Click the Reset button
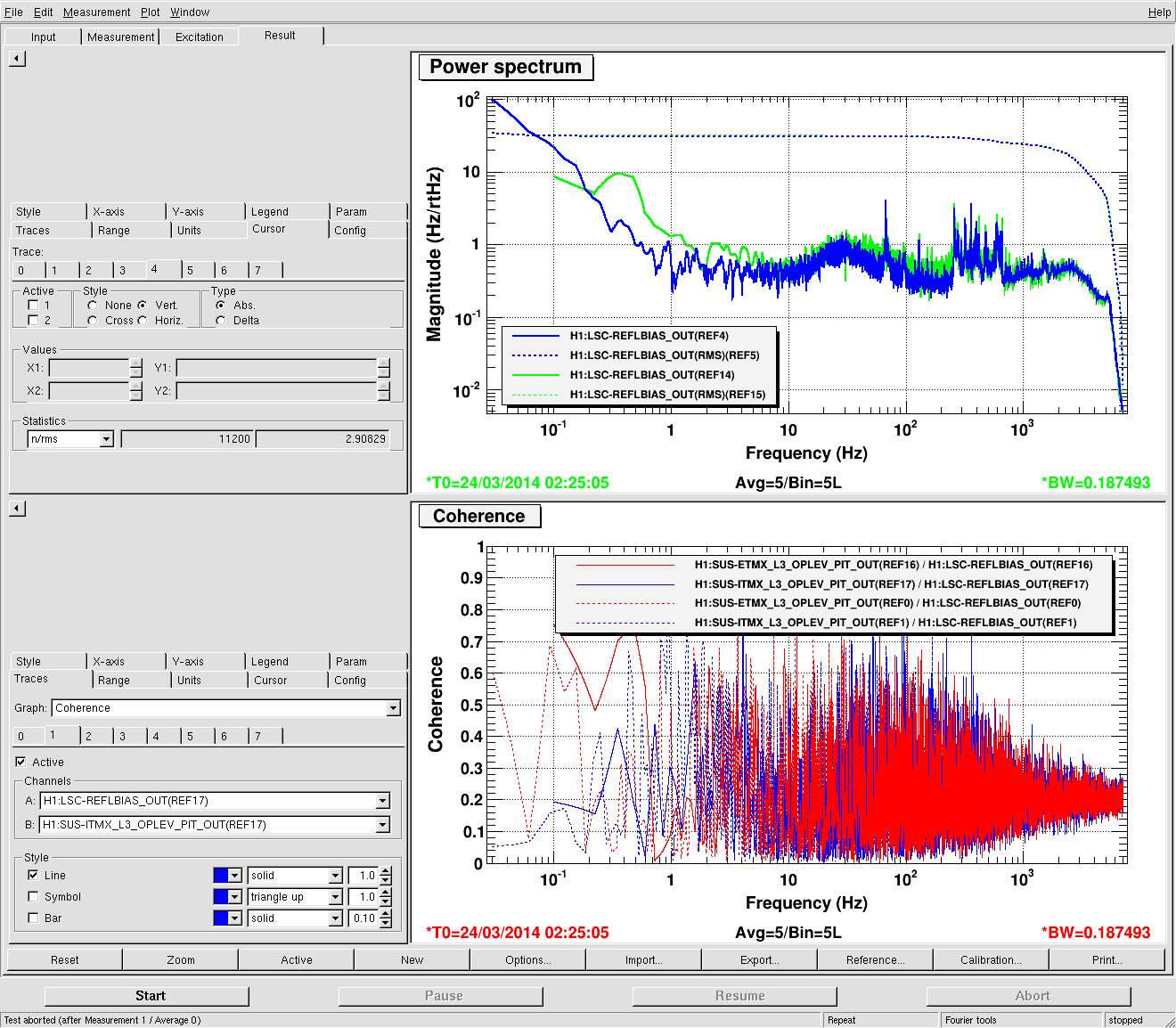The height and width of the screenshot is (1028, 1176). [65, 960]
